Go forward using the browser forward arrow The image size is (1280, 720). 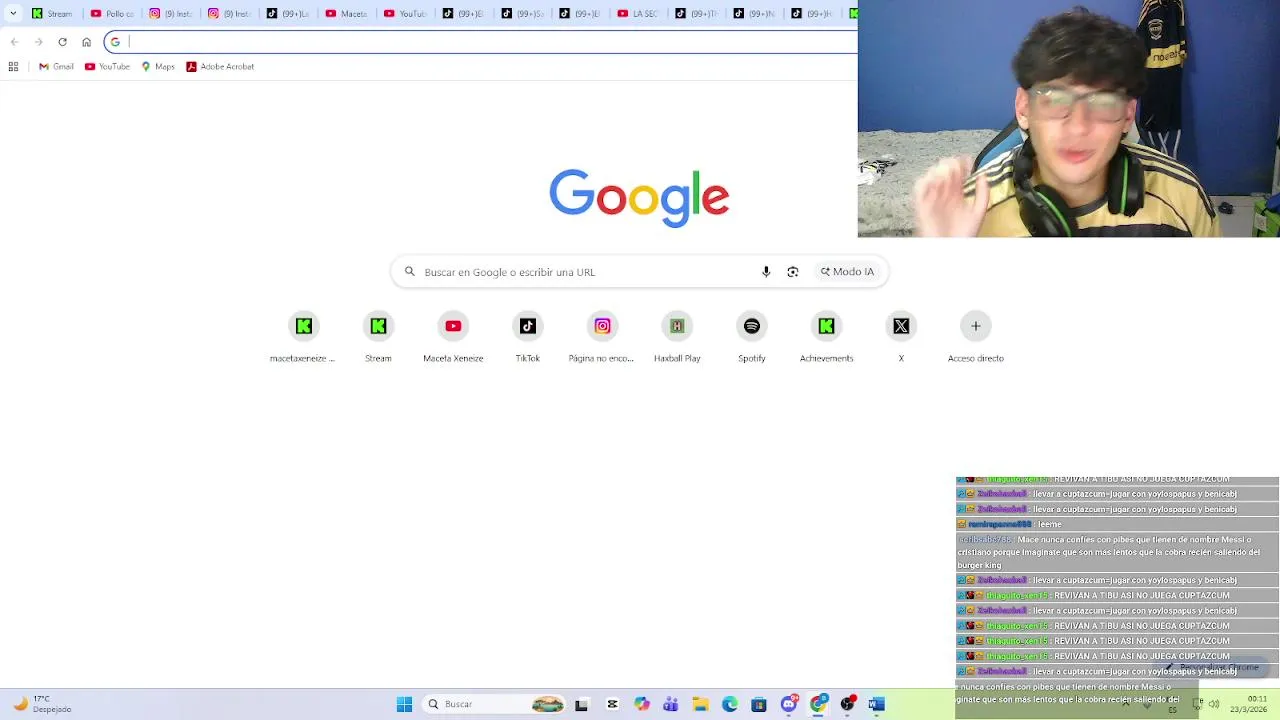point(38,42)
